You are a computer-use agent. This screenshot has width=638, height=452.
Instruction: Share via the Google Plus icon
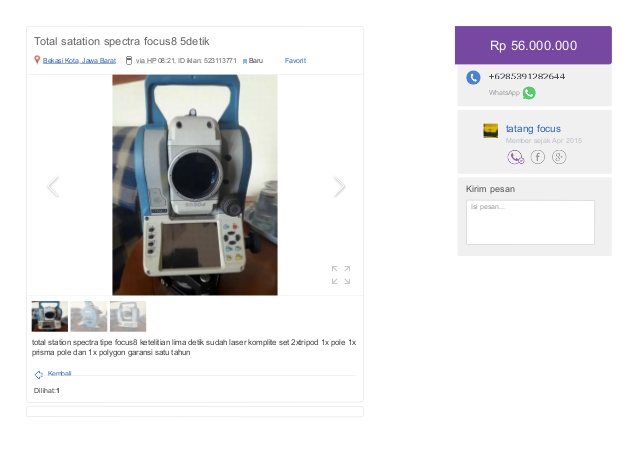(x=559, y=157)
